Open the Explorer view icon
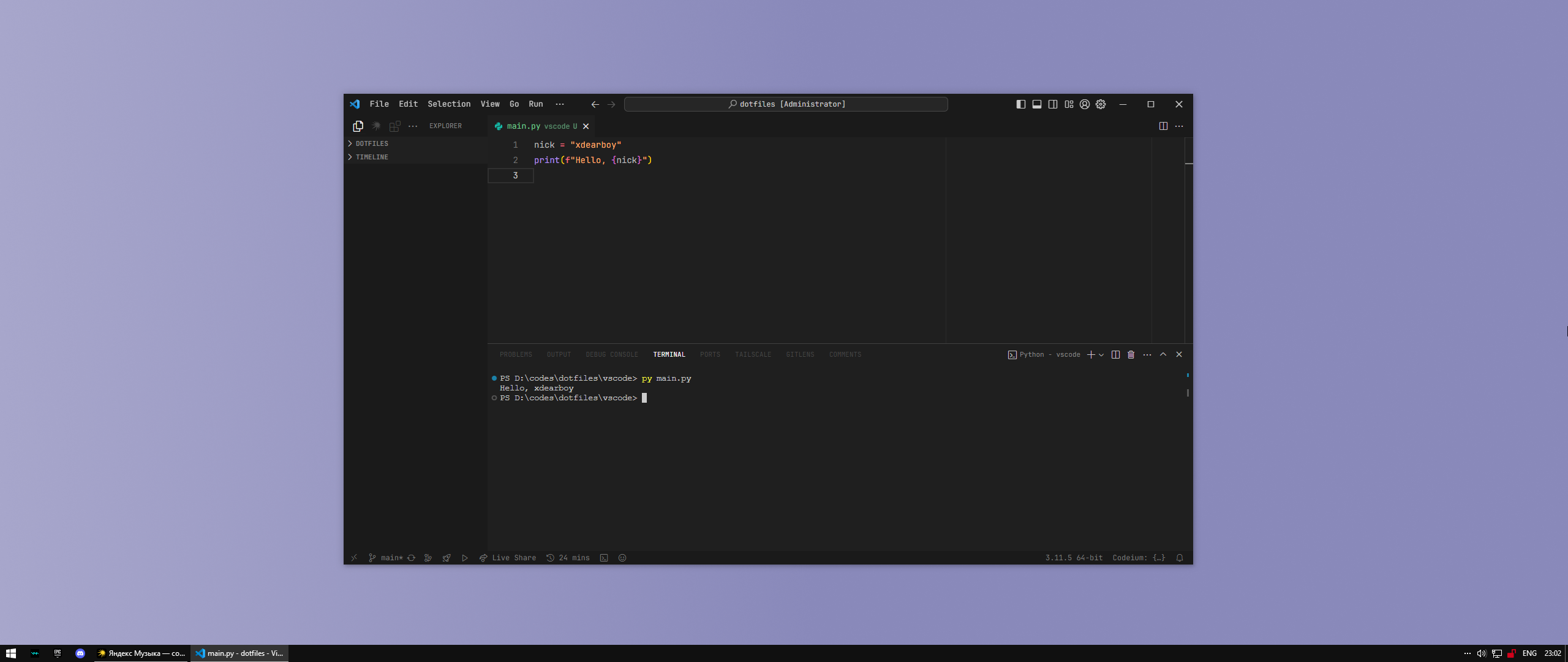 (x=358, y=126)
